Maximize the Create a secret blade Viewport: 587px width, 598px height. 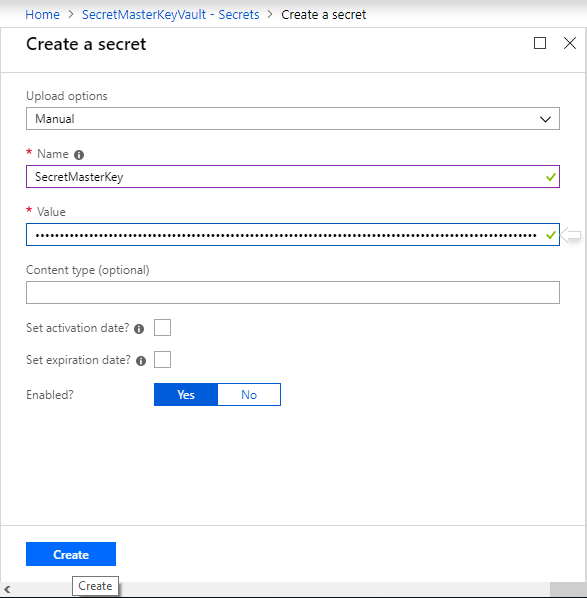pos(540,43)
